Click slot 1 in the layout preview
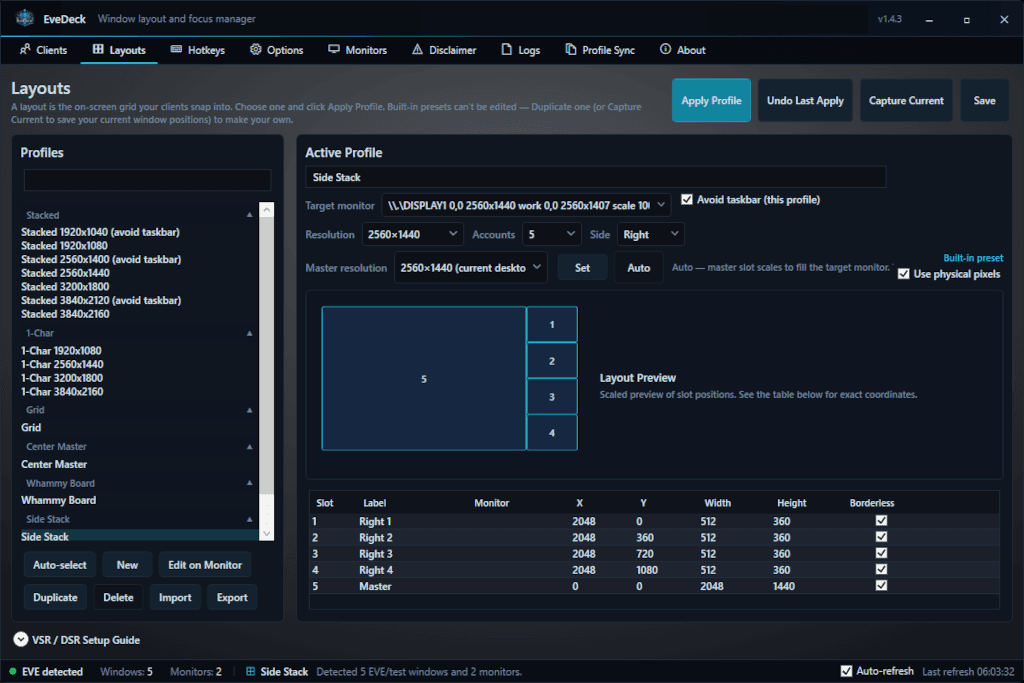1024x683 pixels. [x=552, y=325]
